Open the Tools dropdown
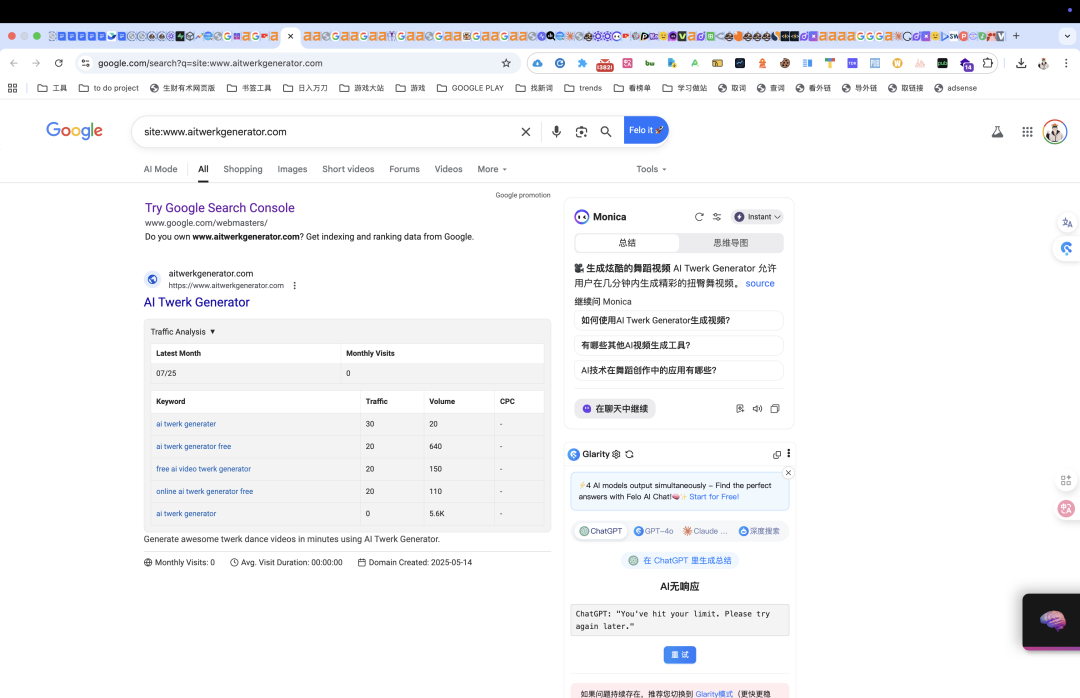Screen dimensions: 1080x698 click(651, 169)
